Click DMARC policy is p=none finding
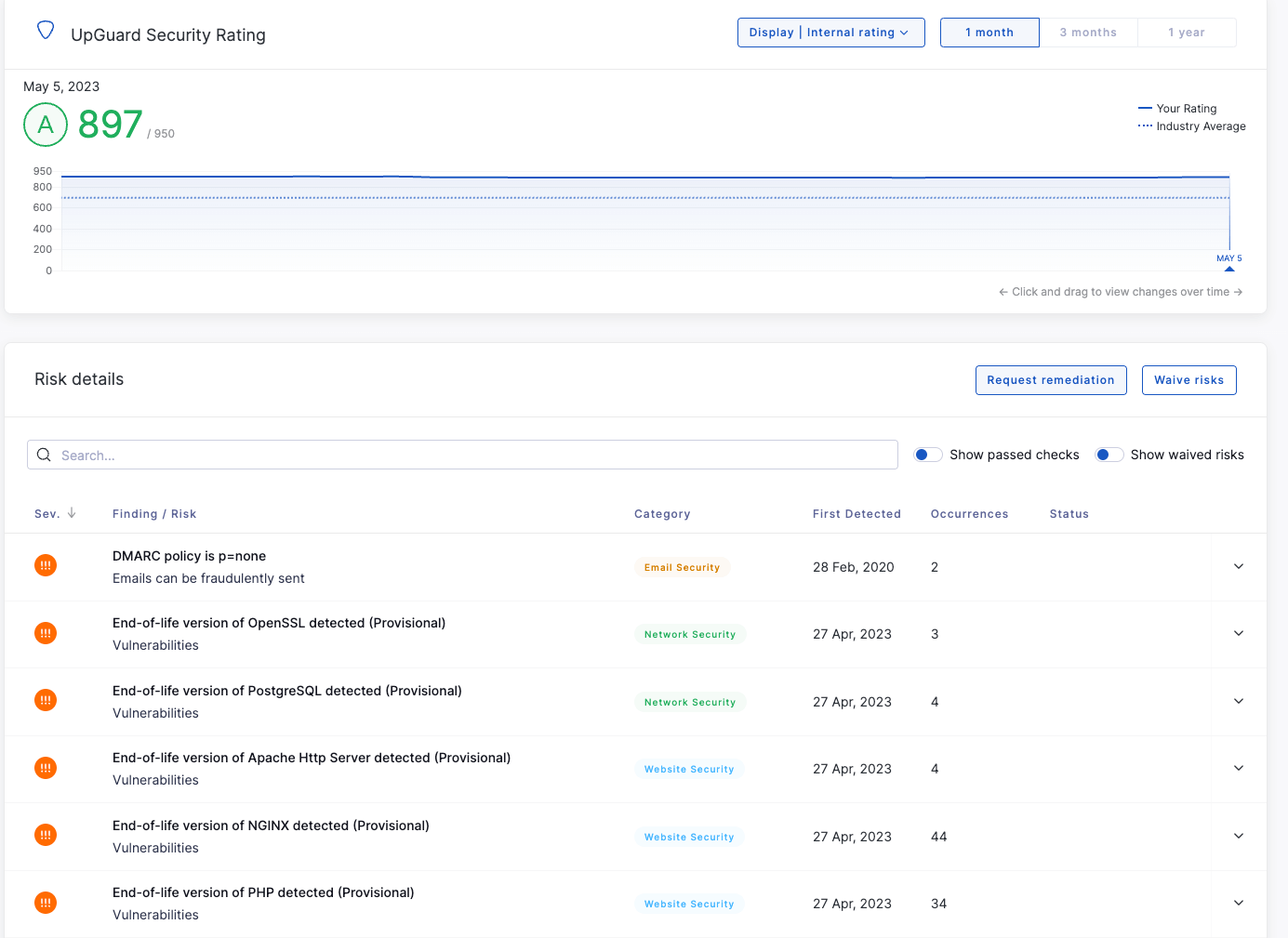Image resolution: width=1288 pixels, height=938 pixels. point(190,556)
